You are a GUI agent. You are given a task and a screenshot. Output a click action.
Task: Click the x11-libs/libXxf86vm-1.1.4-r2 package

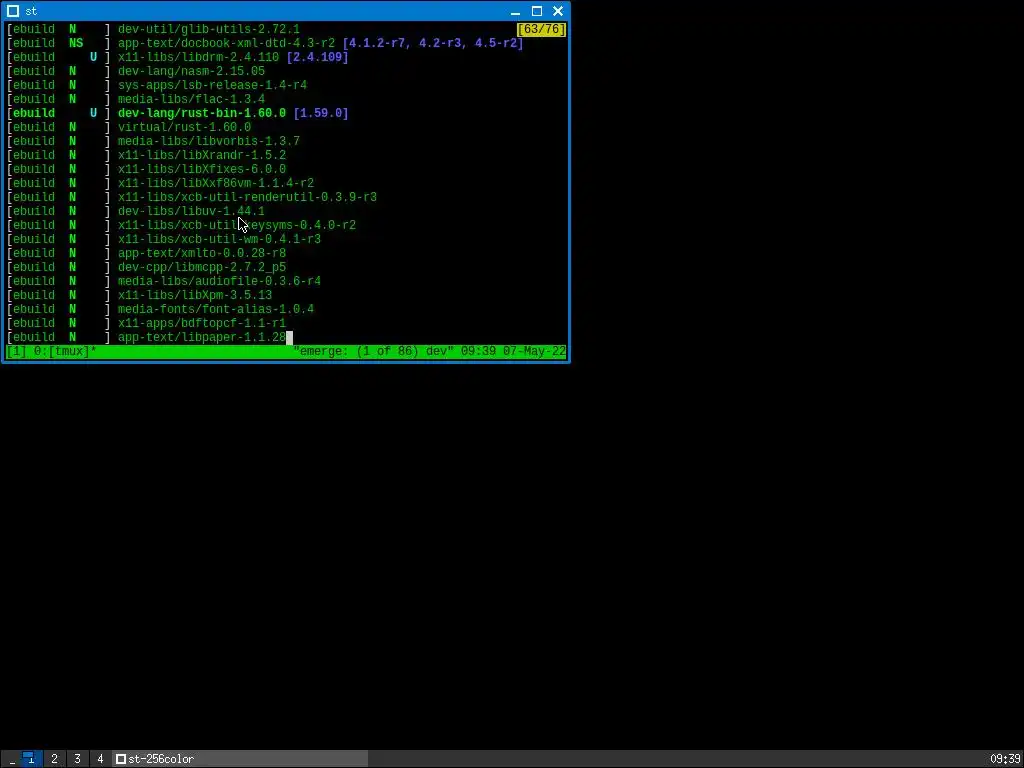coord(216,184)
